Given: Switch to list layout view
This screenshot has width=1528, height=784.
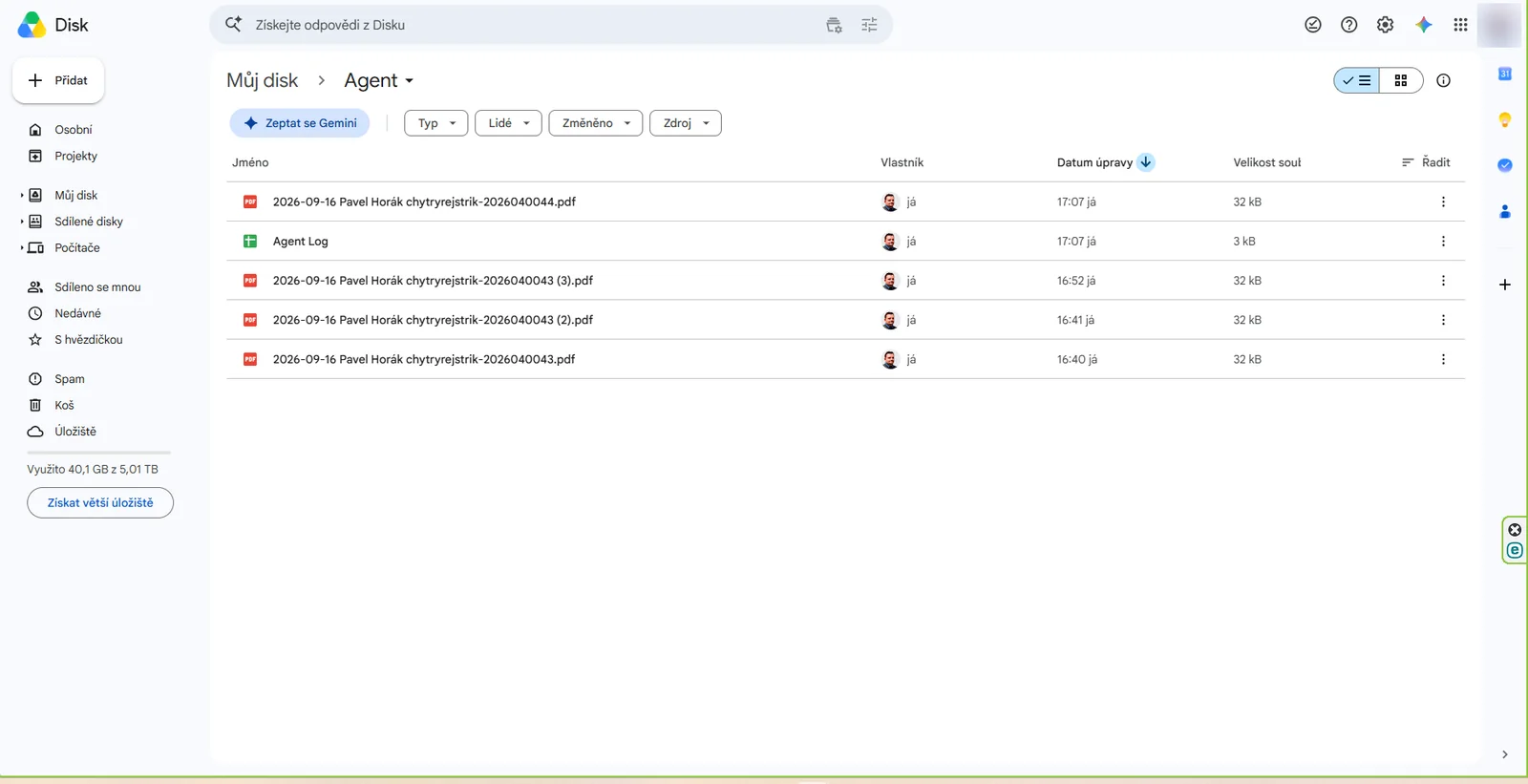Looking at the screenshot, I should [1356, 80].
